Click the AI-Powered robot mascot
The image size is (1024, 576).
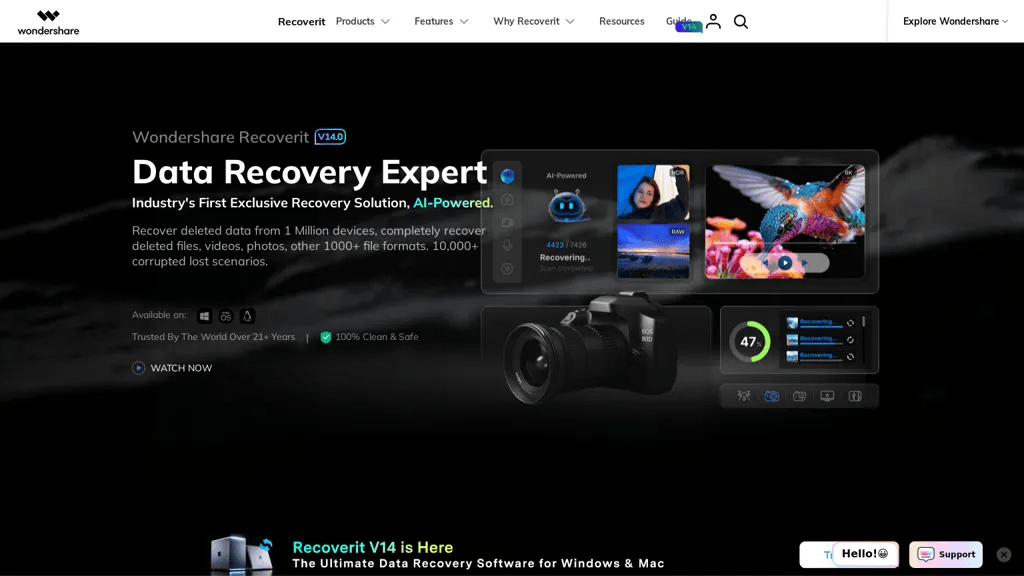[566, 206]
